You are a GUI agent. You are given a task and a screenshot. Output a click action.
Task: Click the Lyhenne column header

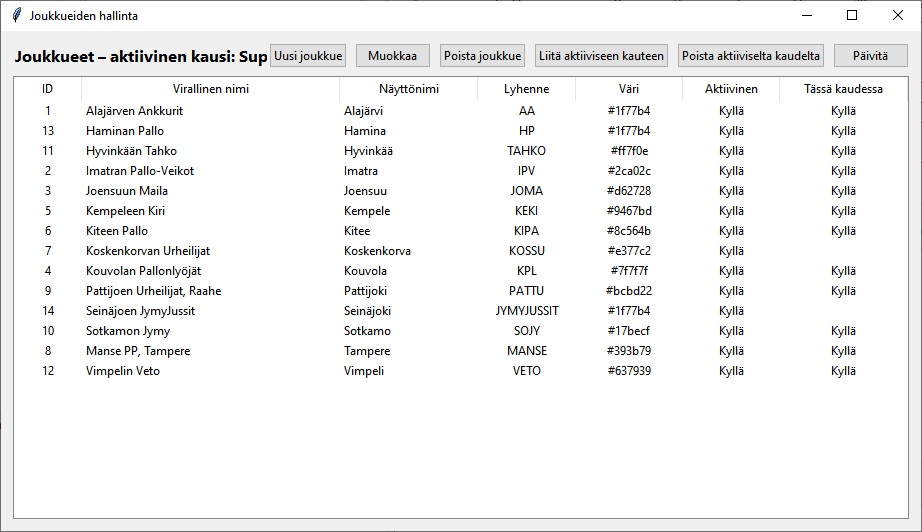(526, 89)
